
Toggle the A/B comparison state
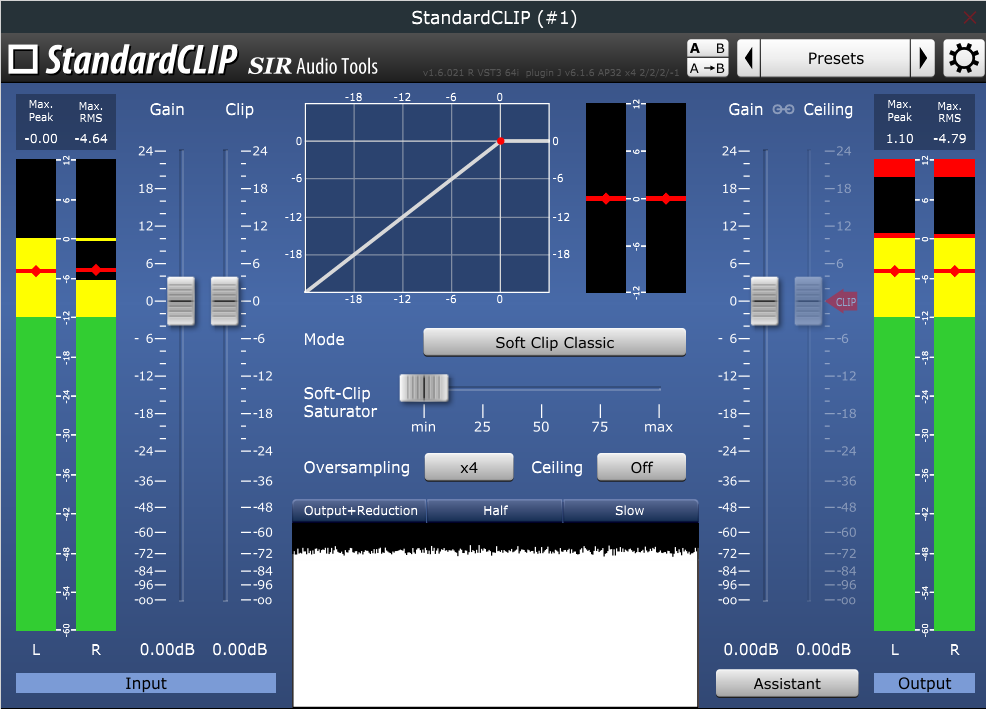(707, 48)
